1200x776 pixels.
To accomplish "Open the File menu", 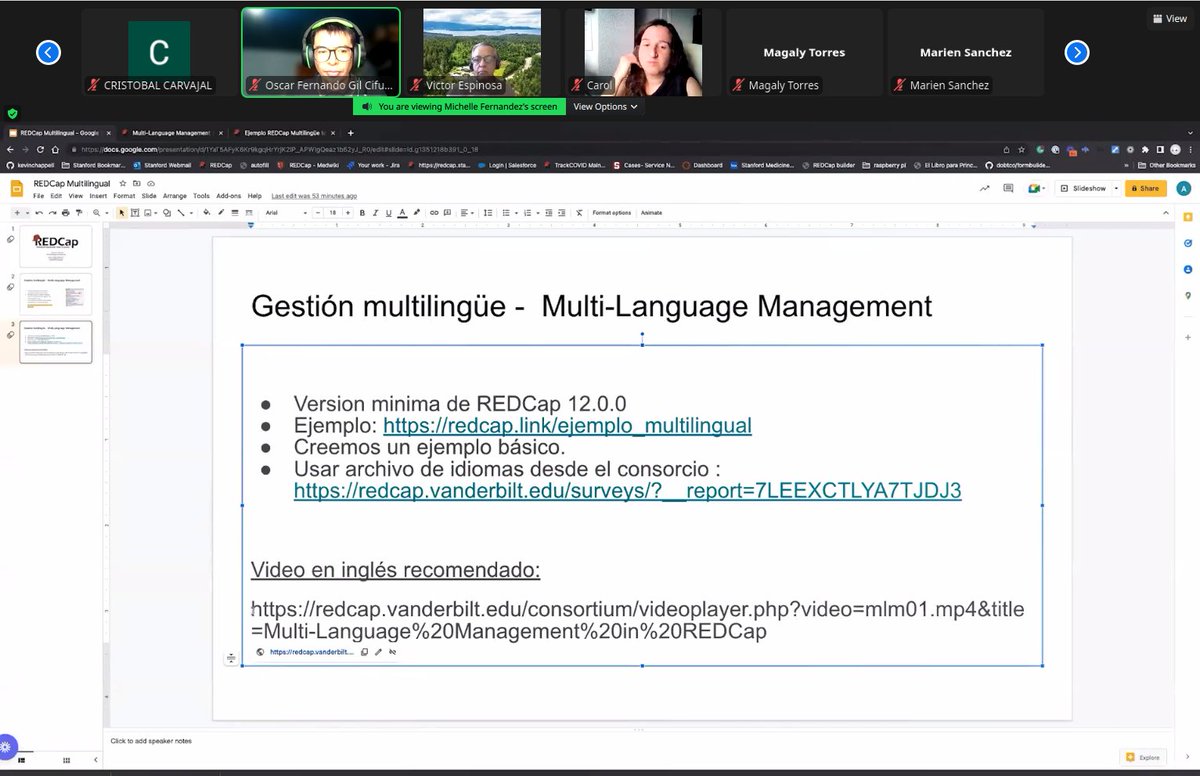I will [x=39, y=196].
